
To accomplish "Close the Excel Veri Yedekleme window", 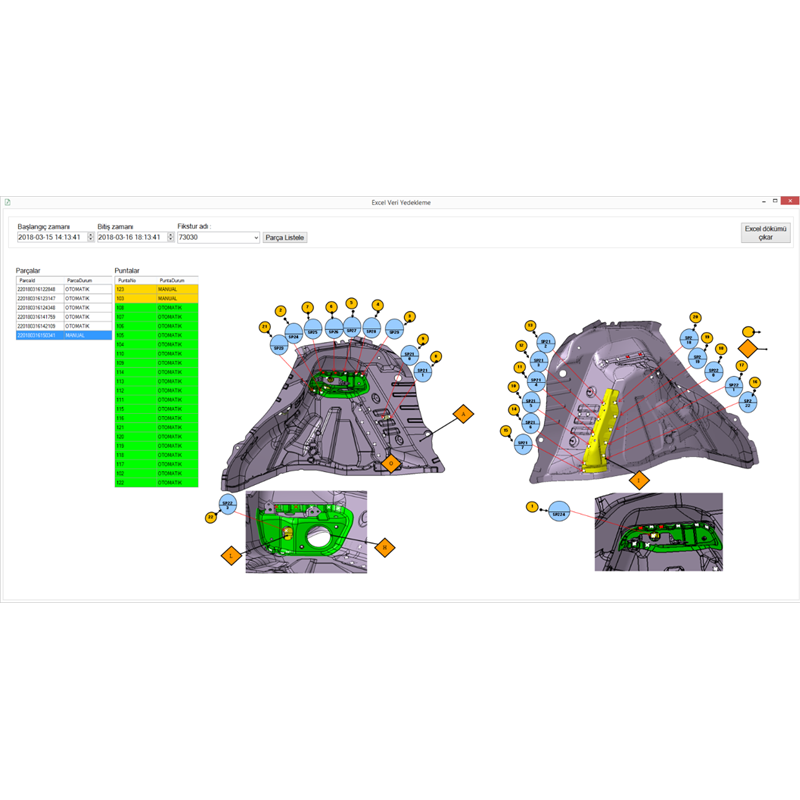I will point(790,202).
